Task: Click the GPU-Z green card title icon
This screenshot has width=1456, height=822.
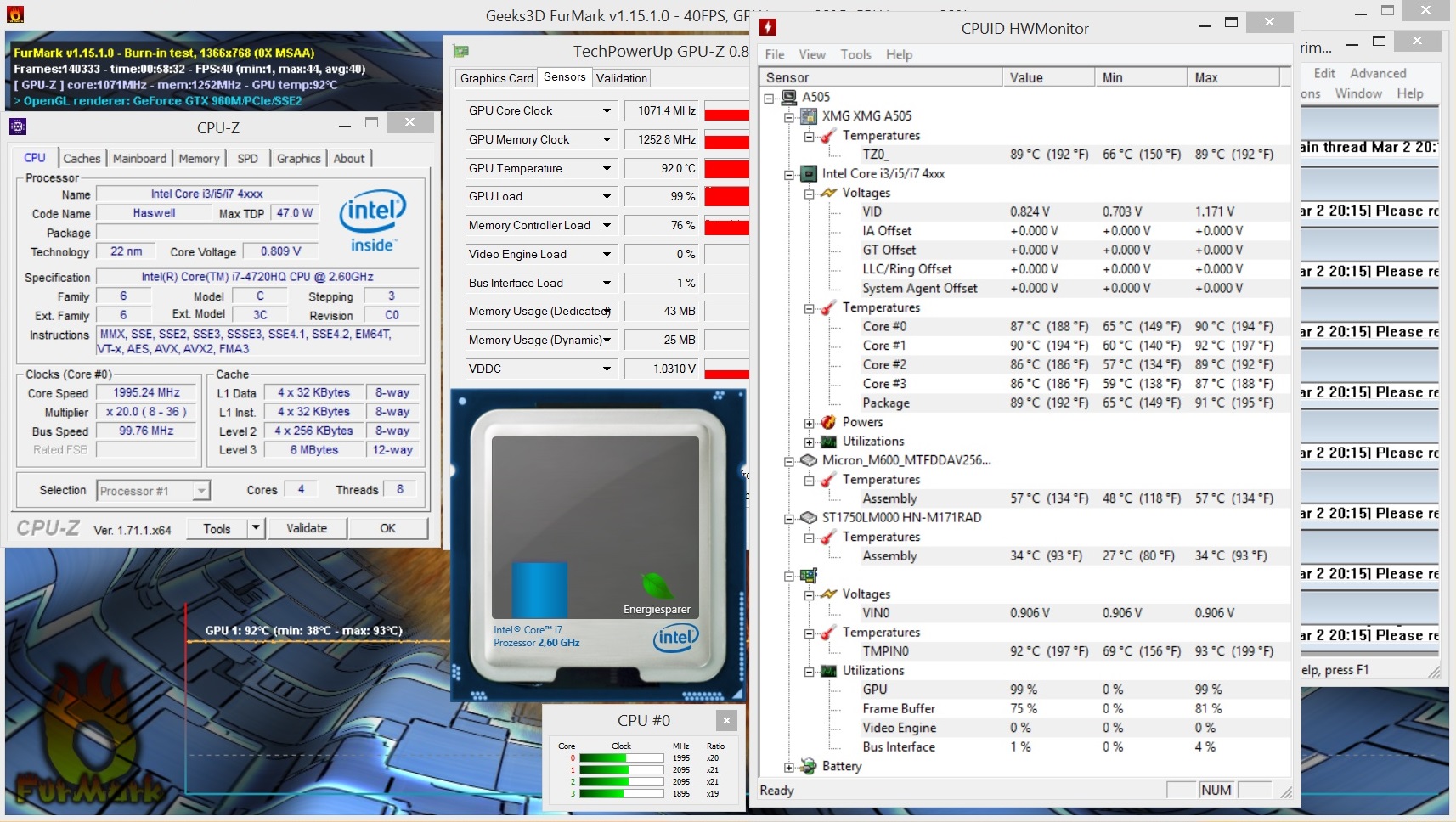Action: point(461,52)
